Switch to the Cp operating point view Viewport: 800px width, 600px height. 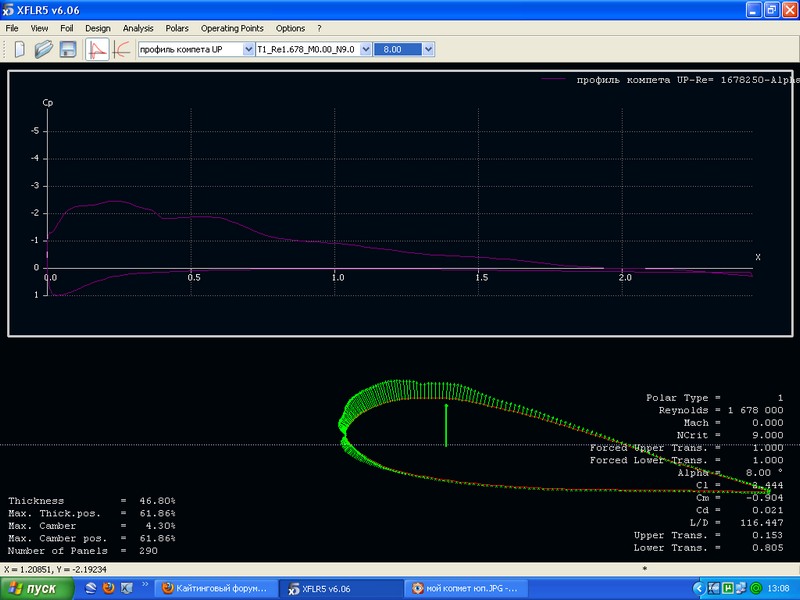(x=98, y=49)
